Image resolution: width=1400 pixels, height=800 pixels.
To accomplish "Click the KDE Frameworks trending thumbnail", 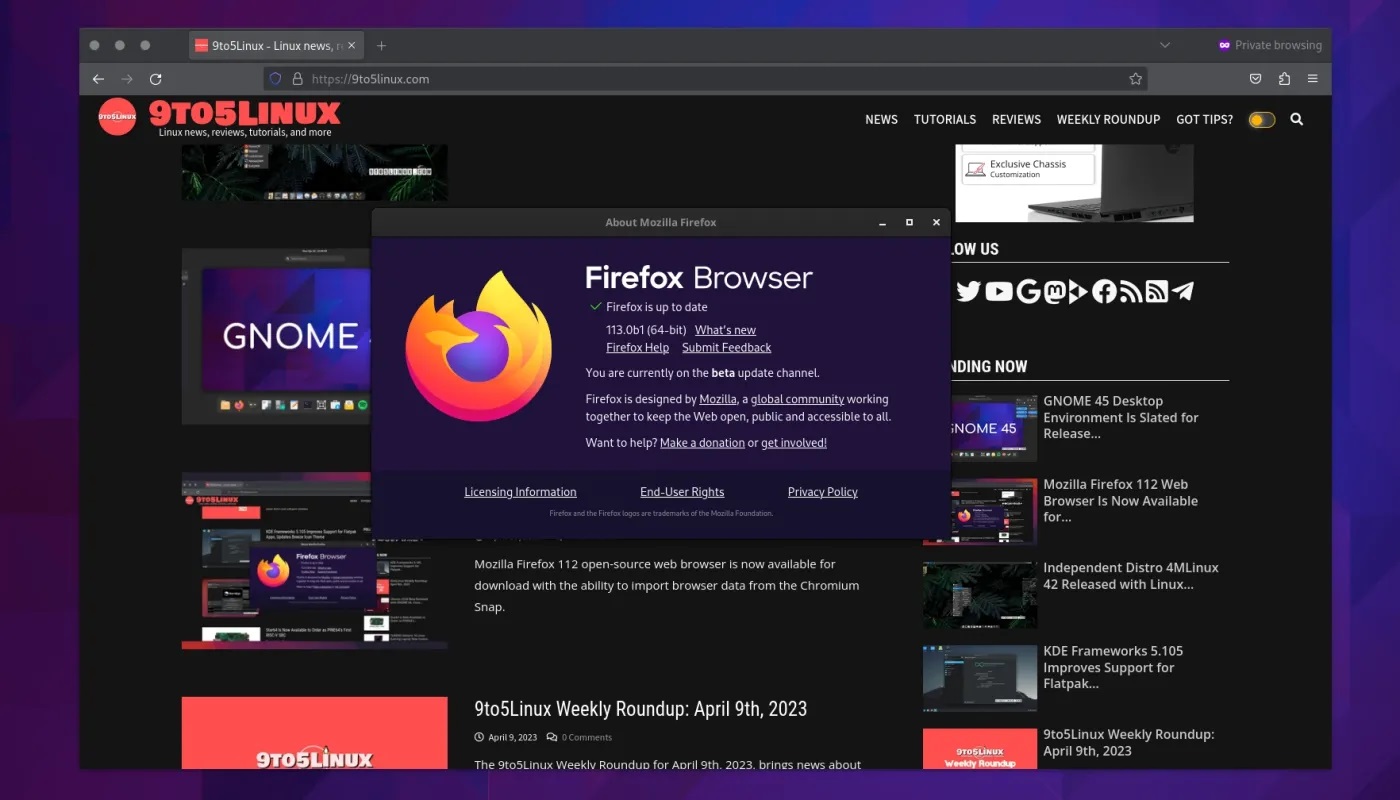I will [x=980, y=678].
